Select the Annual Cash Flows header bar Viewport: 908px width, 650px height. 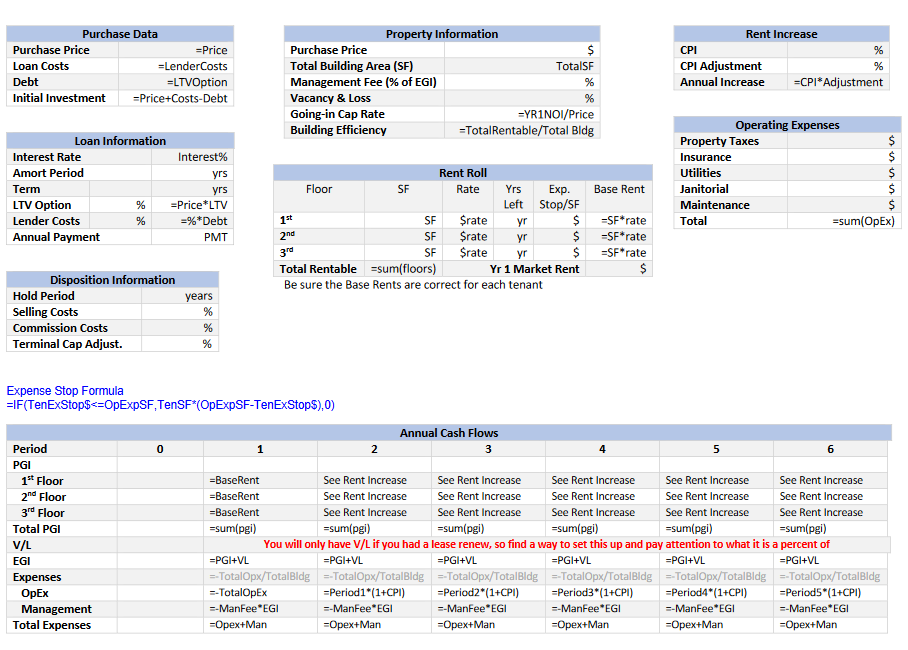pyautogui.click(x=448, y=432)
